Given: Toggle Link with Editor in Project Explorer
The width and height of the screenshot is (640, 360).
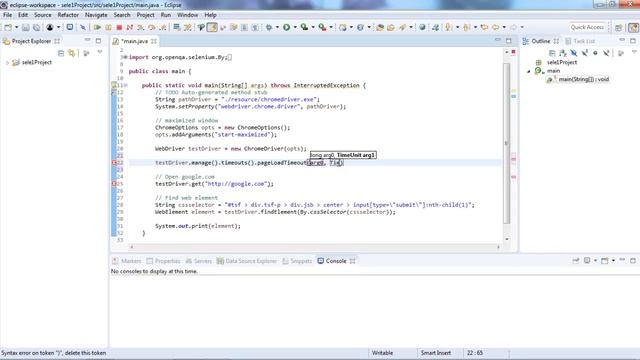Looking at the screenshot, I should 72,53.
